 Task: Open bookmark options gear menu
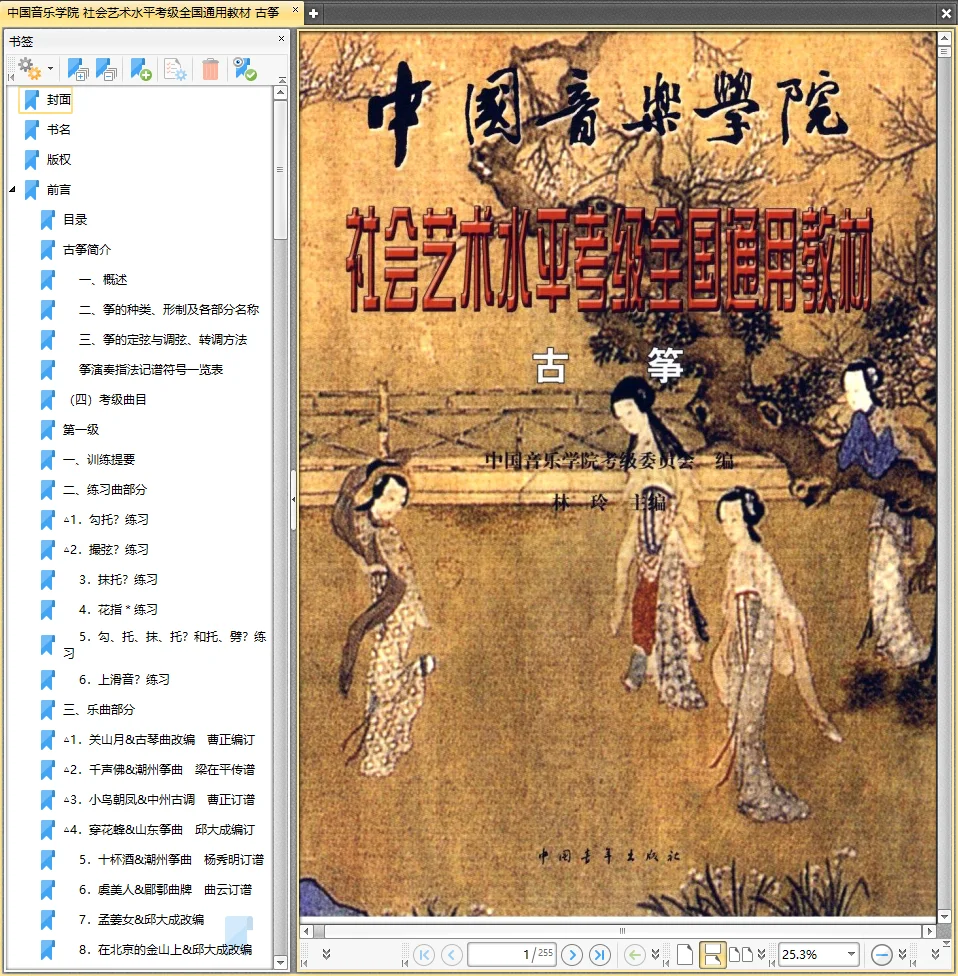(29, 68)
